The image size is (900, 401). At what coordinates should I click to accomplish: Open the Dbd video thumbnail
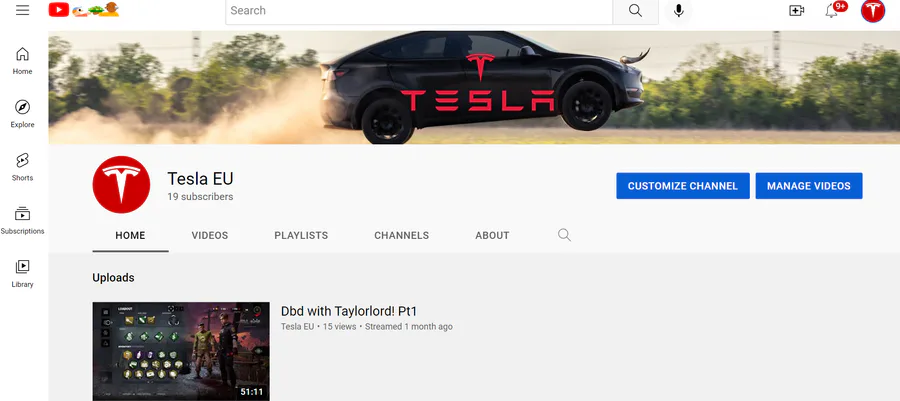click(181, 352)
